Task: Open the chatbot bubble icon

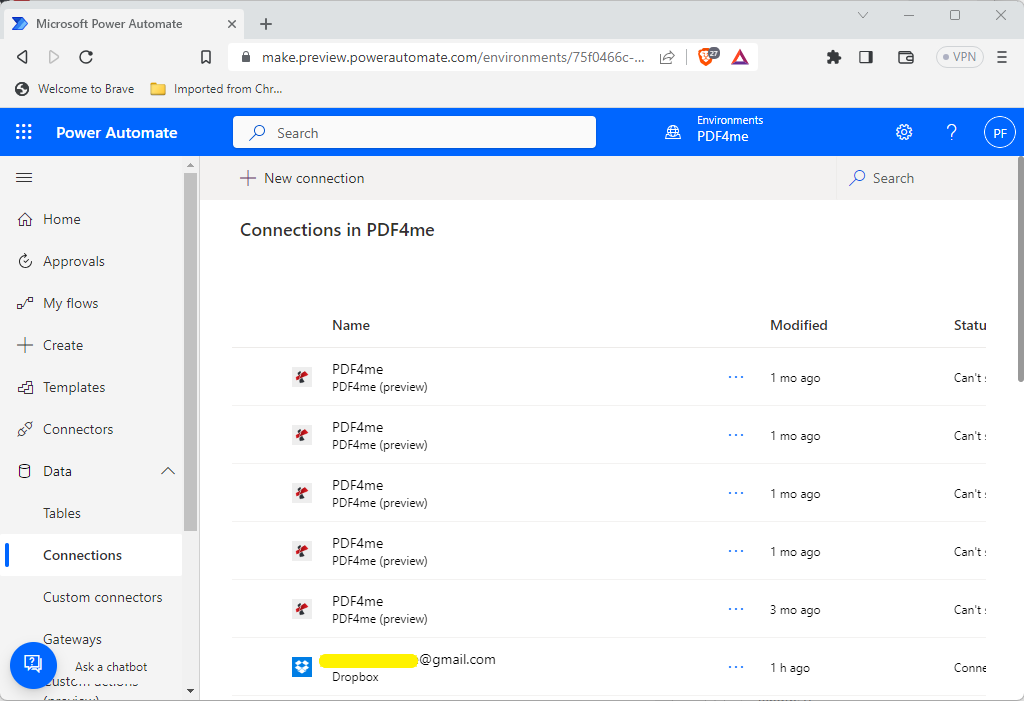Action: pyautogui.click(x=33, y=664)
